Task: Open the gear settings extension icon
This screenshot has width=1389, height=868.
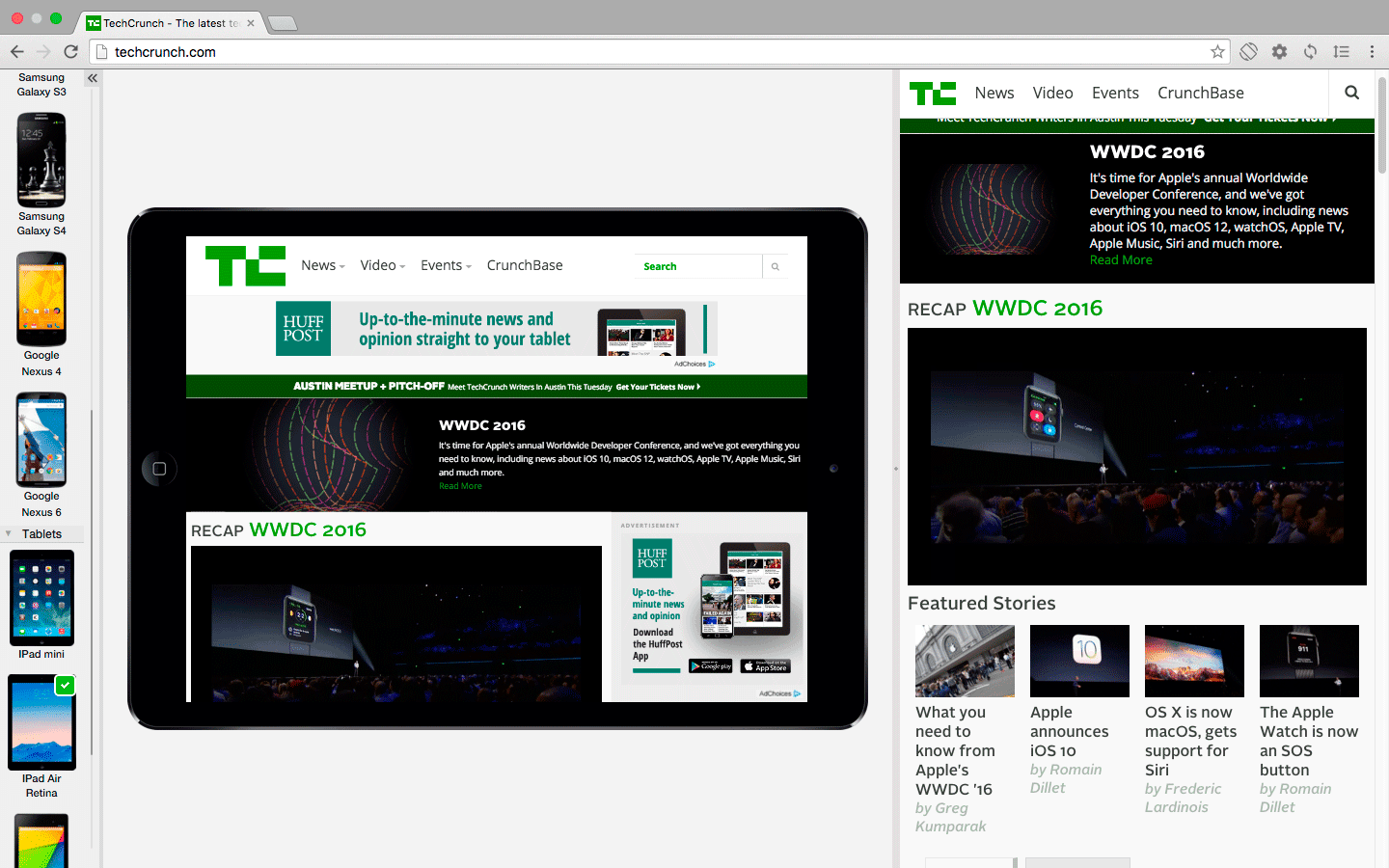Action: (1279, 52)
